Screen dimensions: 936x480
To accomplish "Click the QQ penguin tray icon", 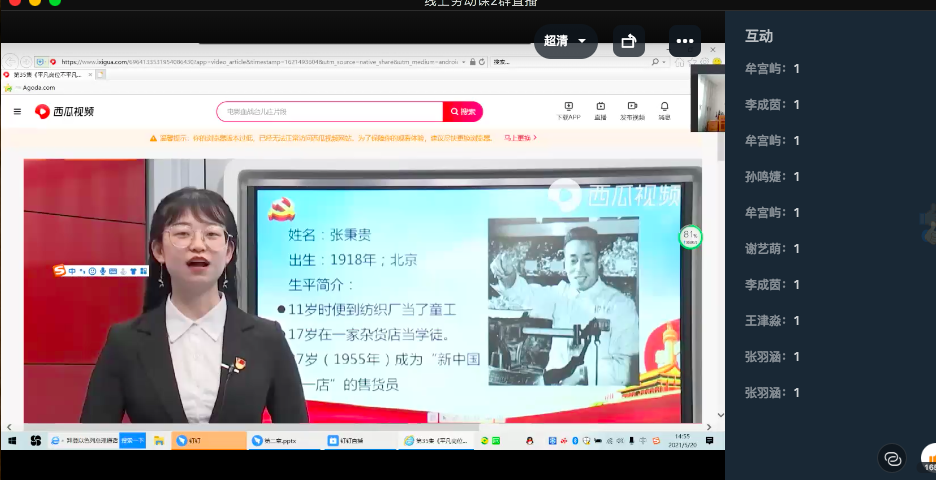I will click(x=529, y=441).
